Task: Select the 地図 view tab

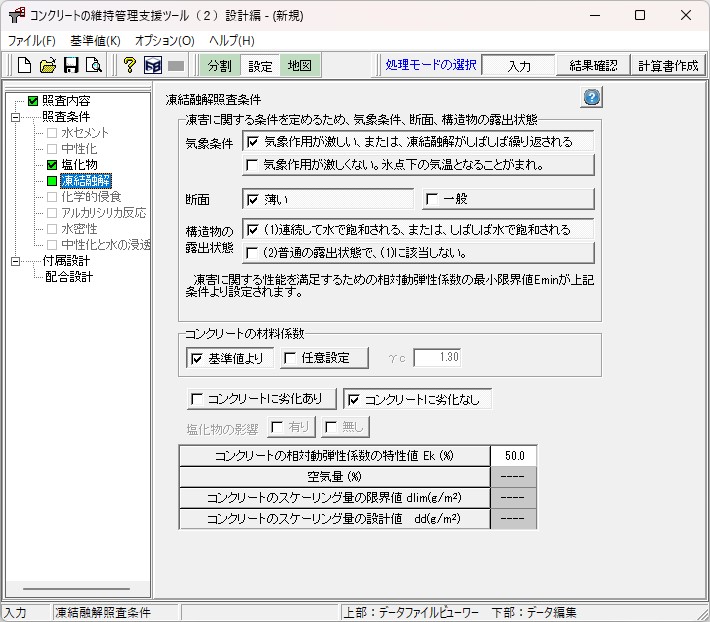Action: click(299, 66)
